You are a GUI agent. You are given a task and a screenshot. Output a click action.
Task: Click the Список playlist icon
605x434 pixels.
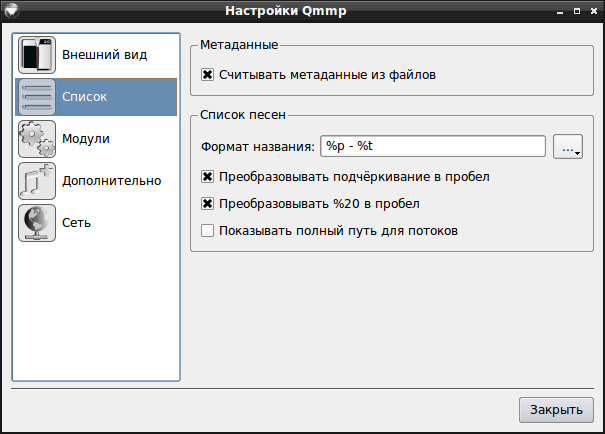37,97
